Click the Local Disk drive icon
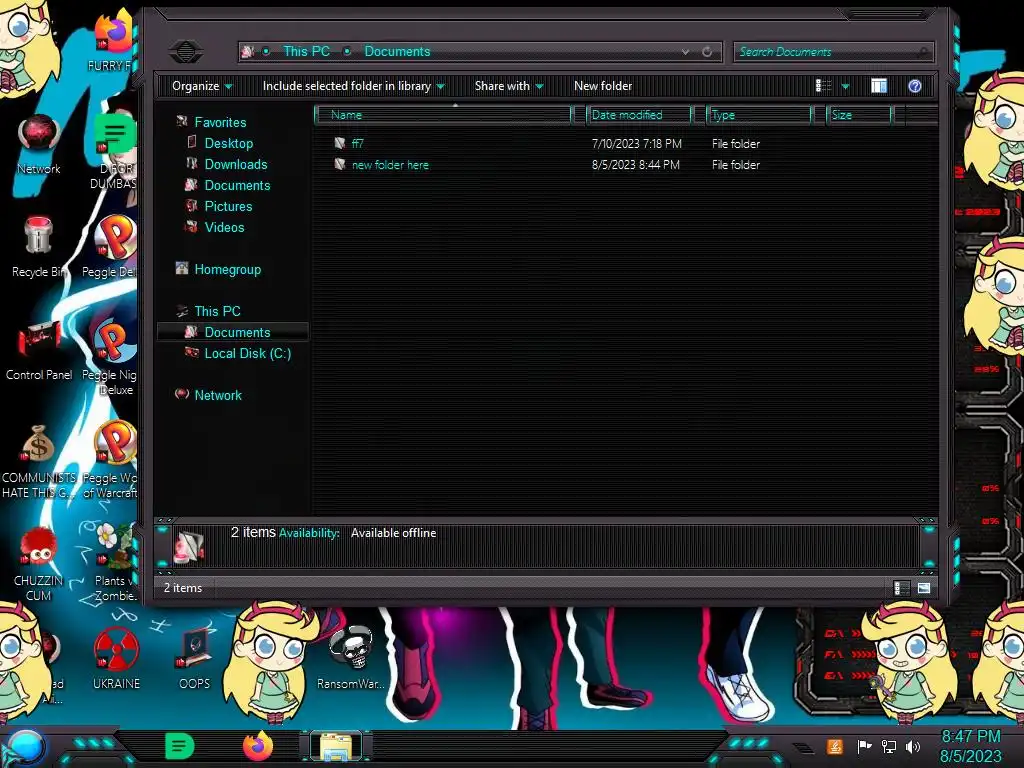Viewport: 1024px width, 768px height. pyautogui.click(x=191, y=352)
